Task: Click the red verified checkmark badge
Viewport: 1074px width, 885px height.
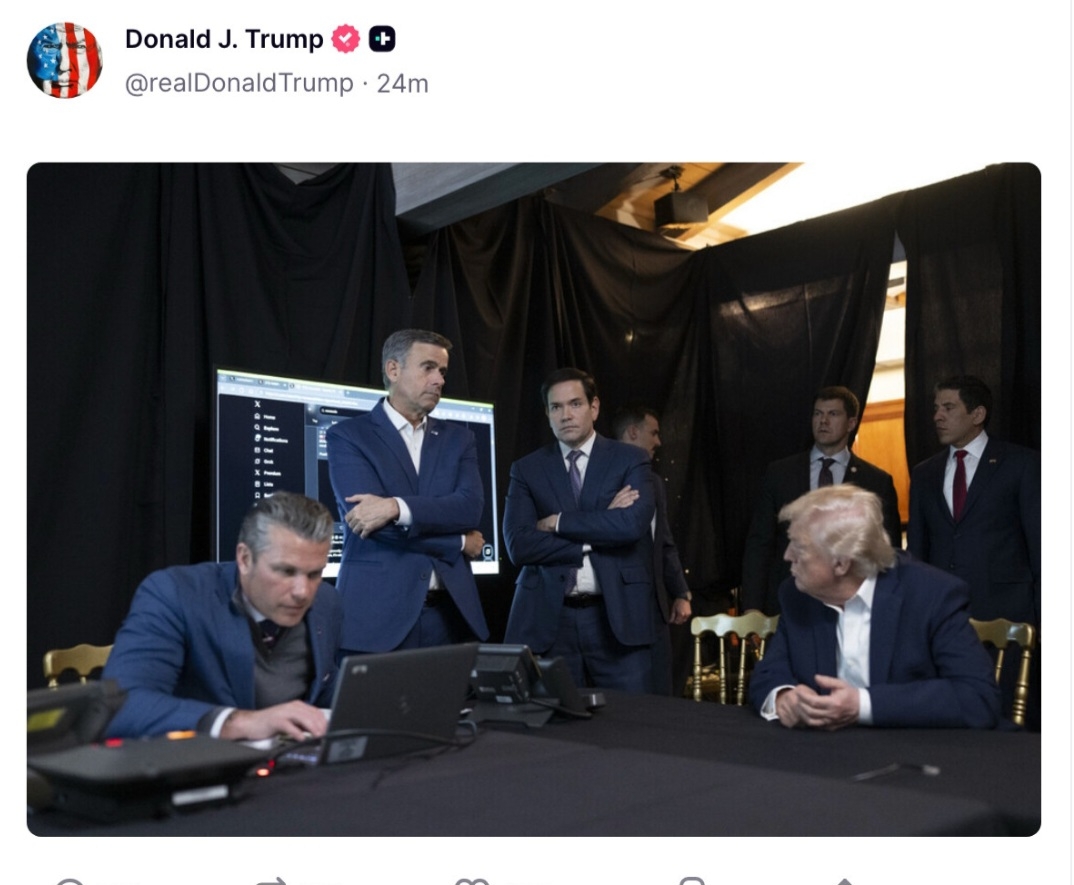Action: [x=346, y=39]
